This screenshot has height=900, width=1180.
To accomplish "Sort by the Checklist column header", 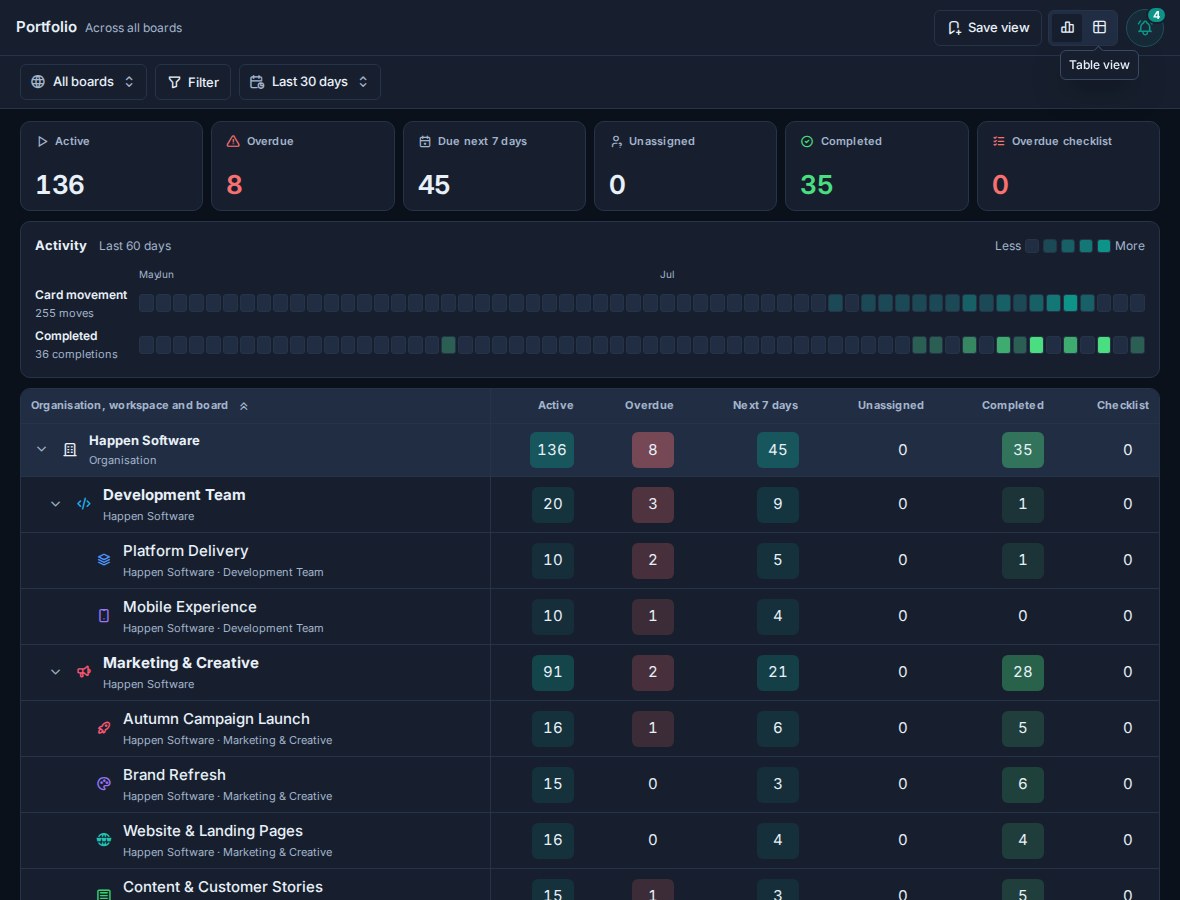I will click(x=1122, y=405).
